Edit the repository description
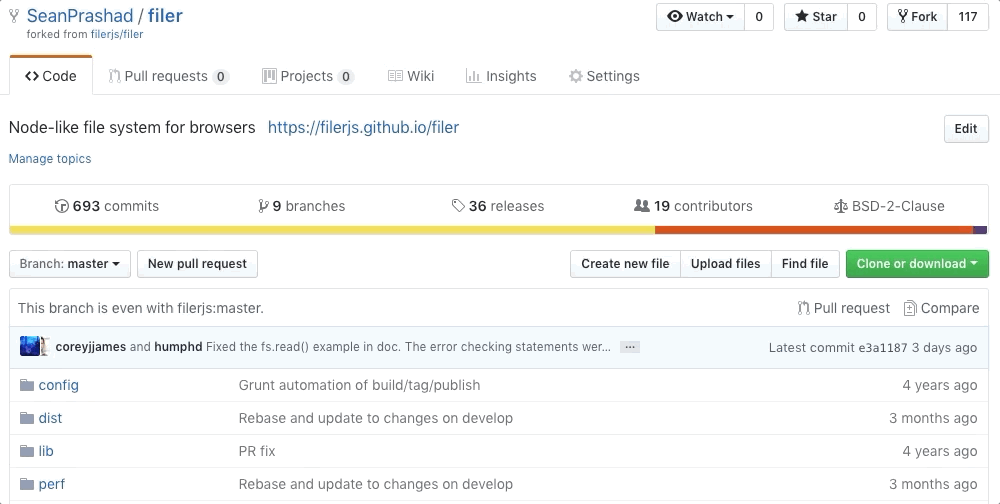This screenshot has width=1000, height=504. pos(966,129)
